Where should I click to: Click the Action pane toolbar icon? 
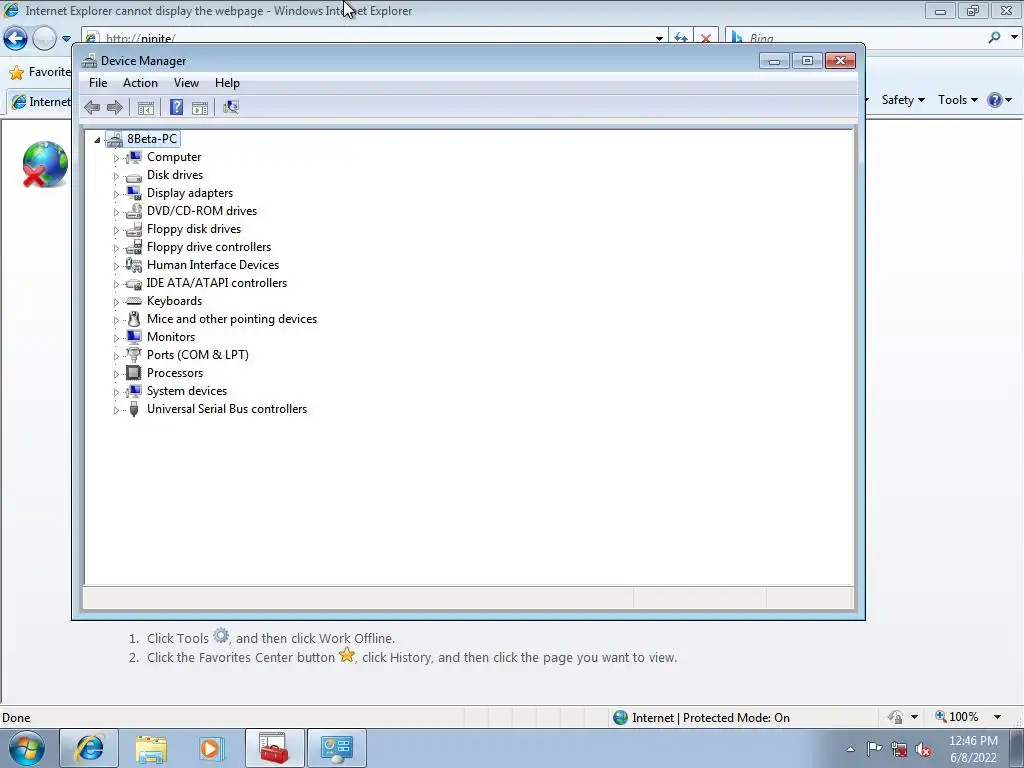pos(200,108)
